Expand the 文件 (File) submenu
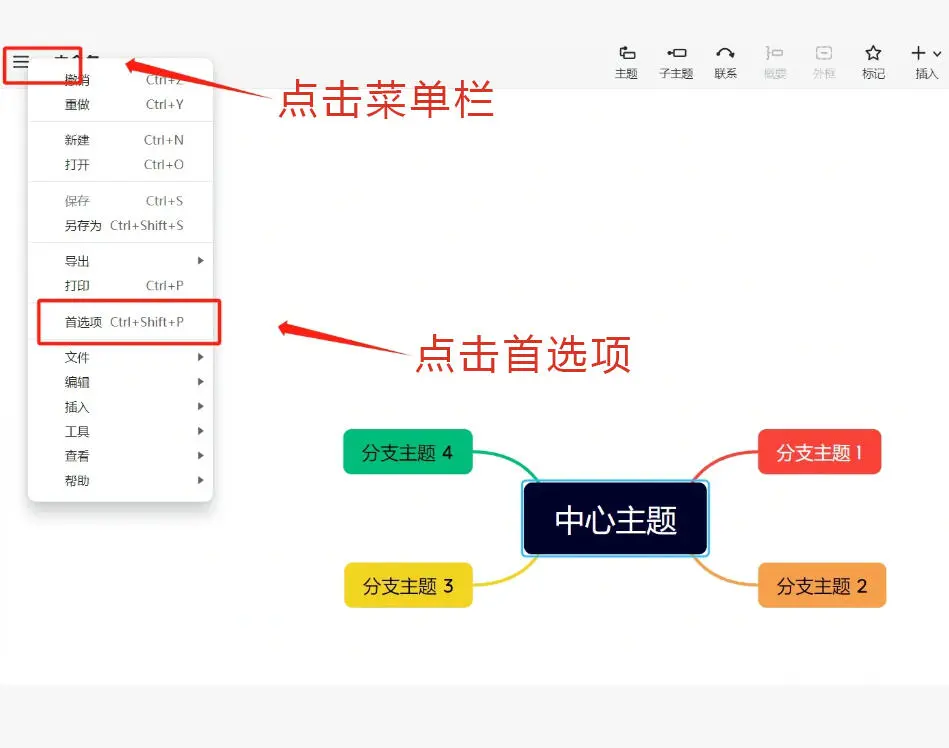This screenshot has width=949, height=748. (x=77, y=356)
